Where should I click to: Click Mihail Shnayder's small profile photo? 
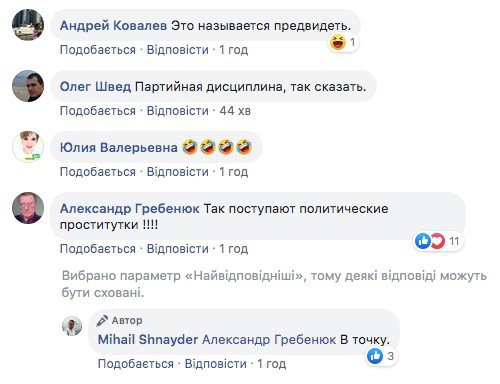pyautogui.click(x=72, y=326)
